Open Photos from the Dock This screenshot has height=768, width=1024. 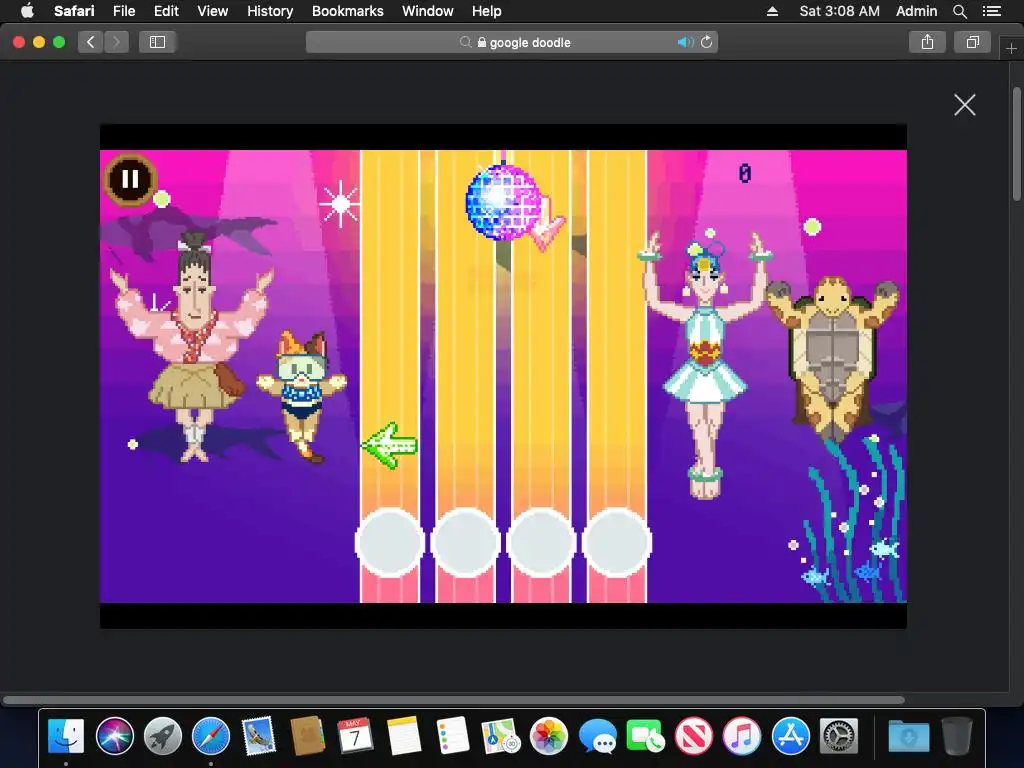point(549,736)
